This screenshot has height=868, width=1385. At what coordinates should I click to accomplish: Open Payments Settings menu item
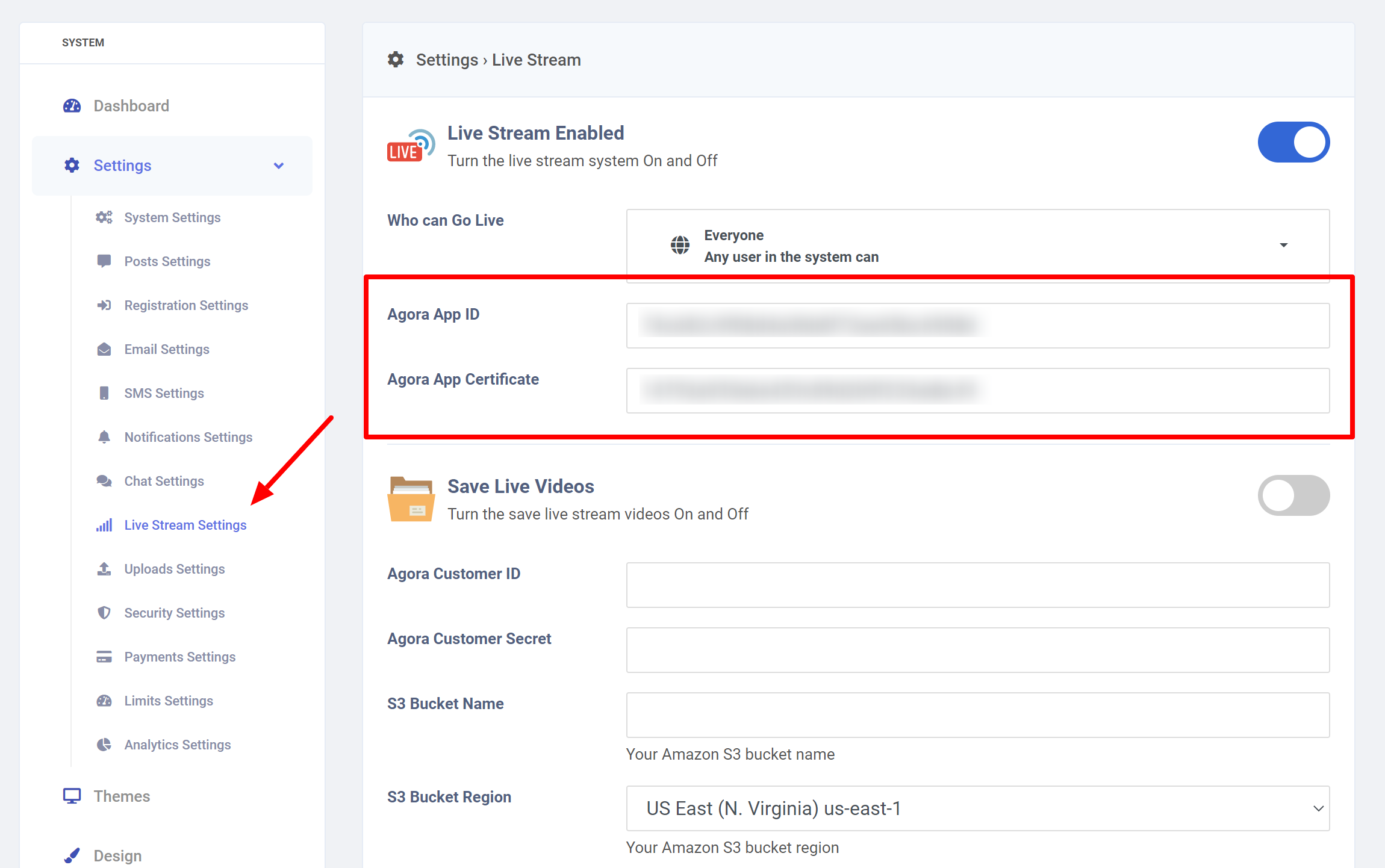coord(179,657)
